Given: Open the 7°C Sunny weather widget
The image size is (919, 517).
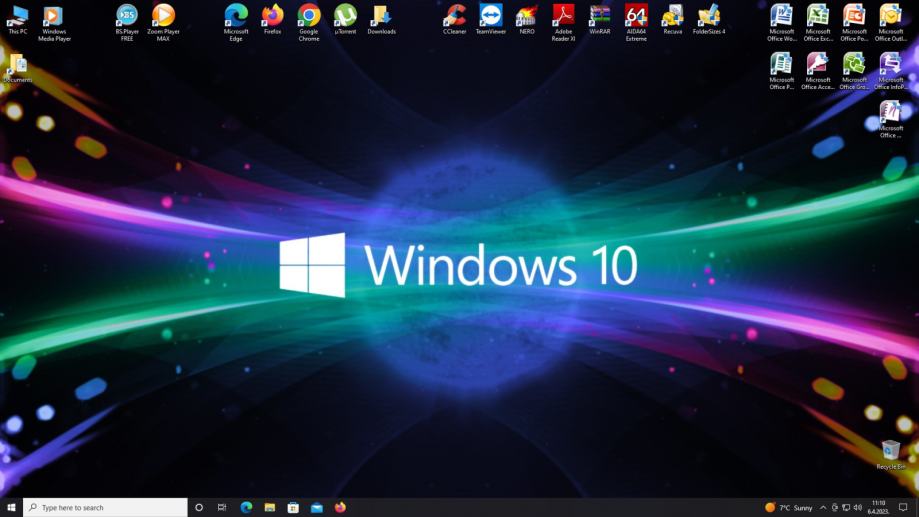Looking at the screenshot, I should click(x=789, y=508).
